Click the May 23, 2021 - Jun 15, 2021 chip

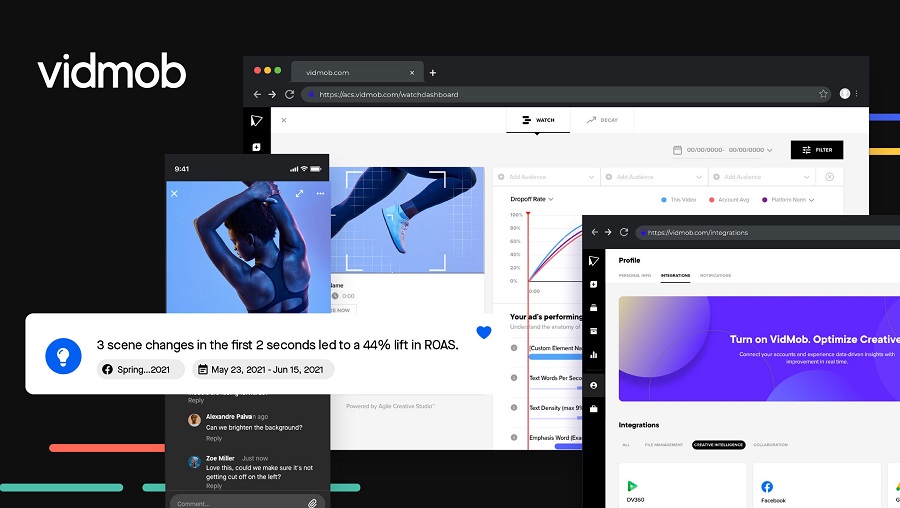tap(263, 370)
